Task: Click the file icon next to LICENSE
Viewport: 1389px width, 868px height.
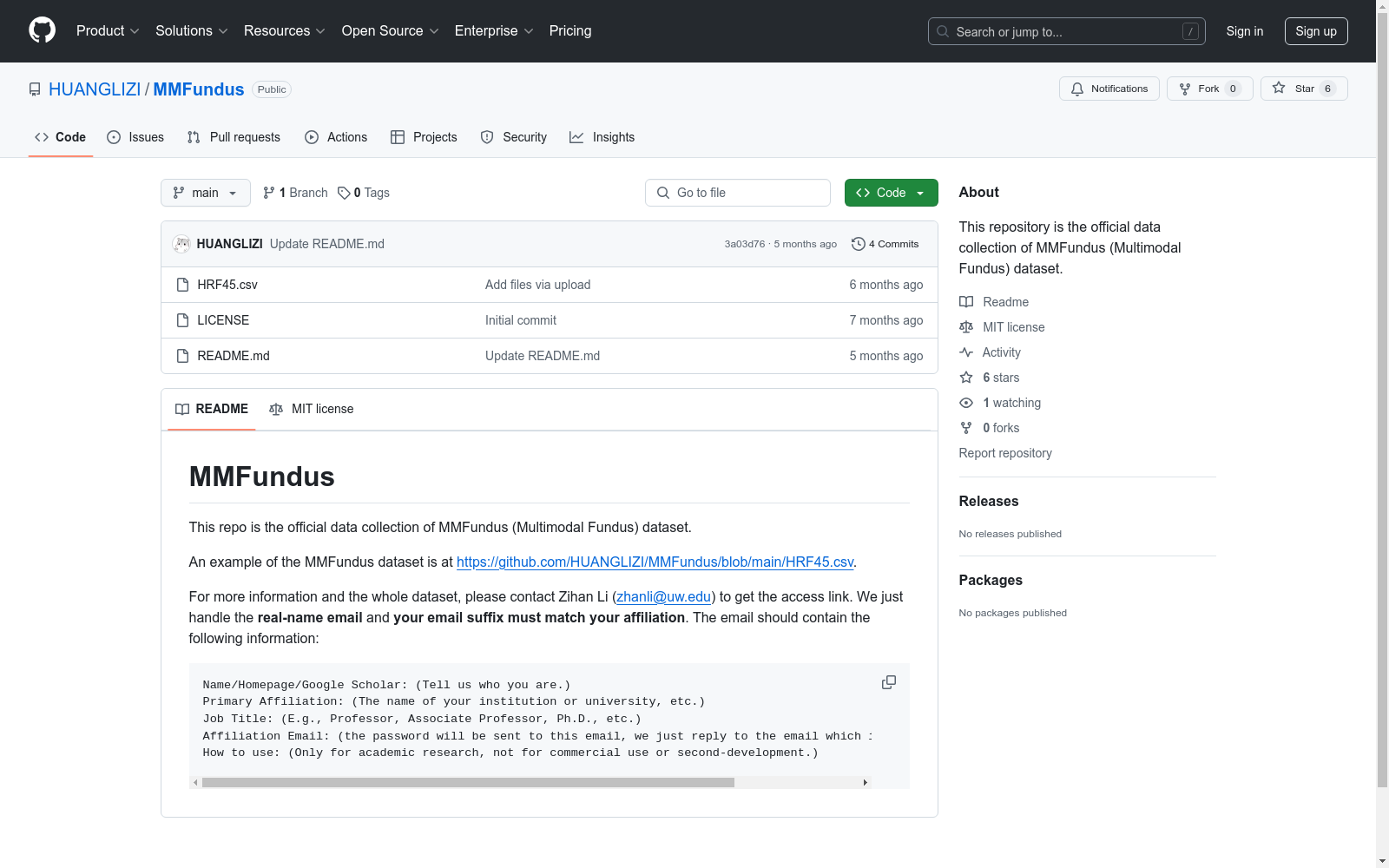Action: [x=182, y=320]
